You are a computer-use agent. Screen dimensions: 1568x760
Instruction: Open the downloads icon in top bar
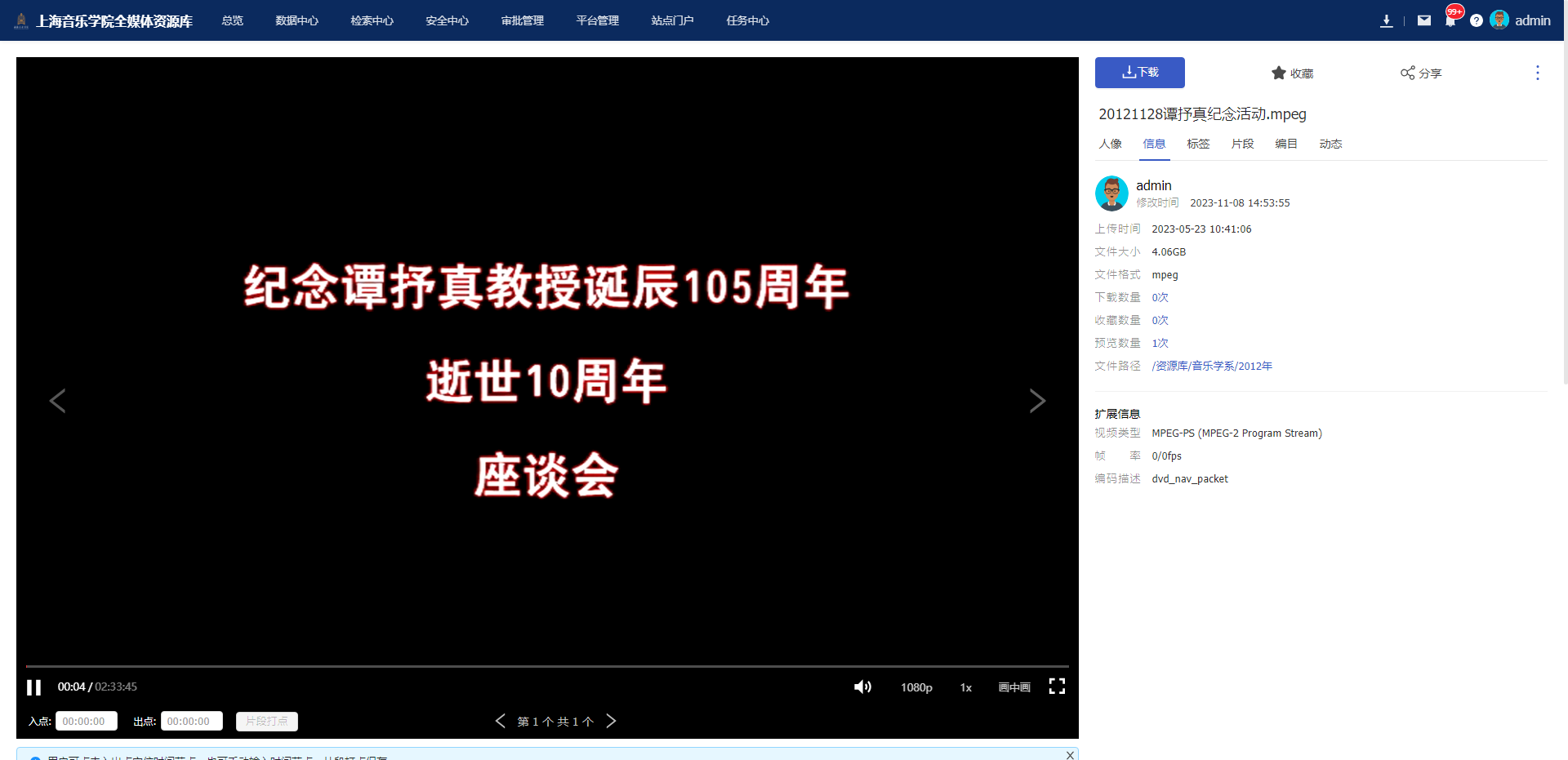[x=1386, y=21]
